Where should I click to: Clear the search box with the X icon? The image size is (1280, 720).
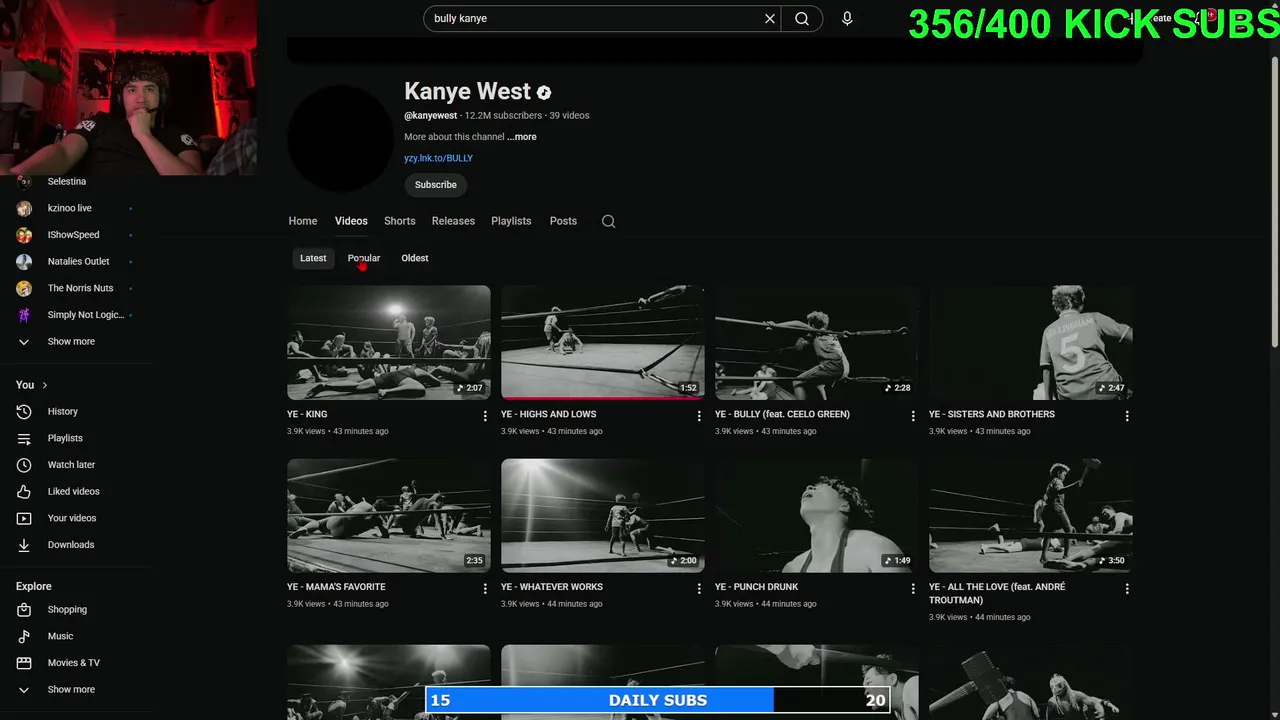[x=770, y=18]
